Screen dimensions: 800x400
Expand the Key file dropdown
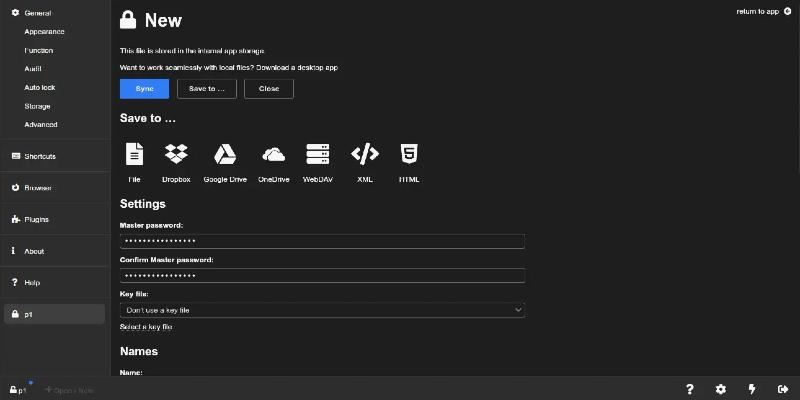tap(322, 310)
